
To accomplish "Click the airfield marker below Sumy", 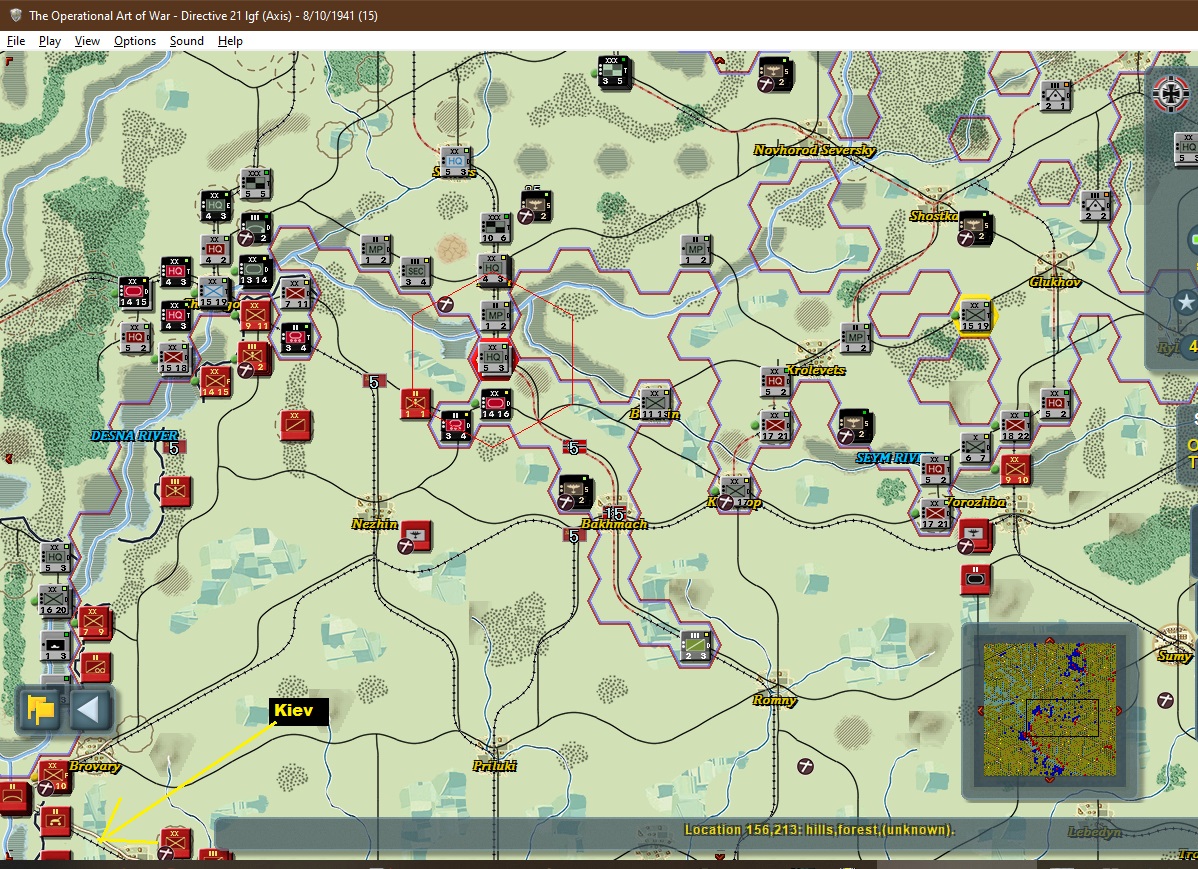I will click(x=1166, y=699).
